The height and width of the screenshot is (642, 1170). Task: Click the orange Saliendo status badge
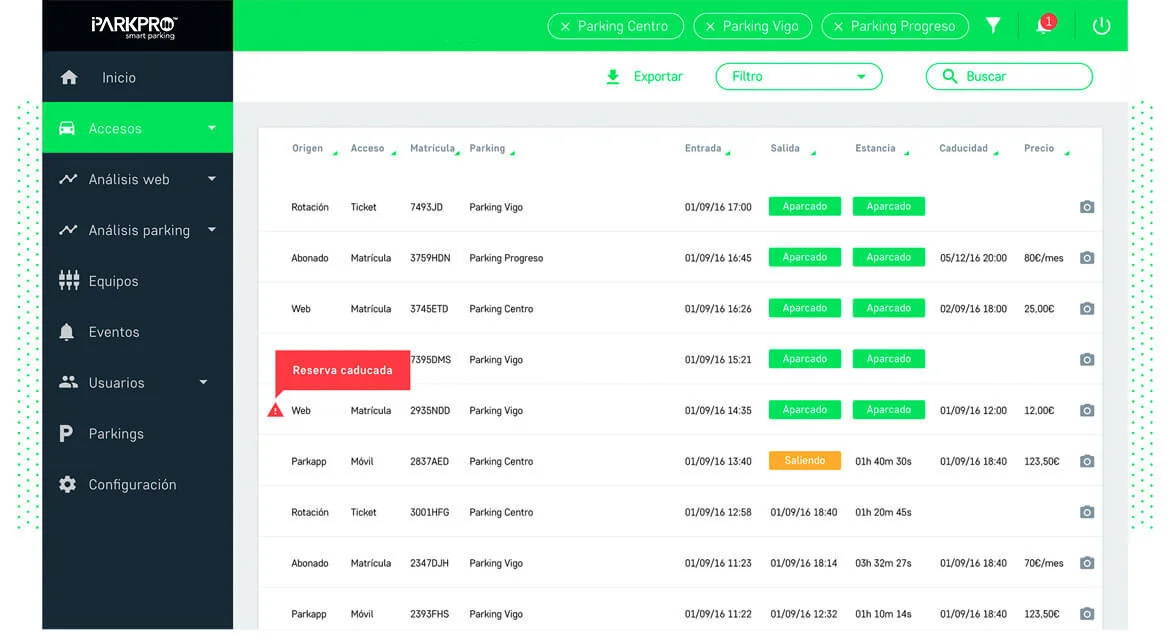point(804,461)
